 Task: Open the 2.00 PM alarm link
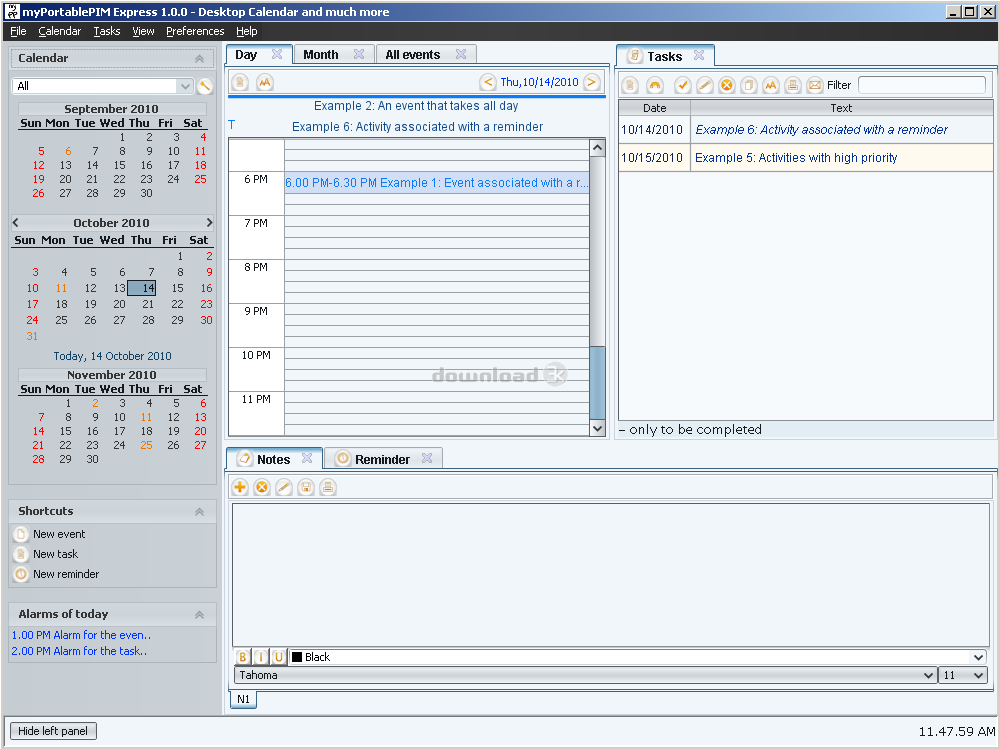point(79,651)
